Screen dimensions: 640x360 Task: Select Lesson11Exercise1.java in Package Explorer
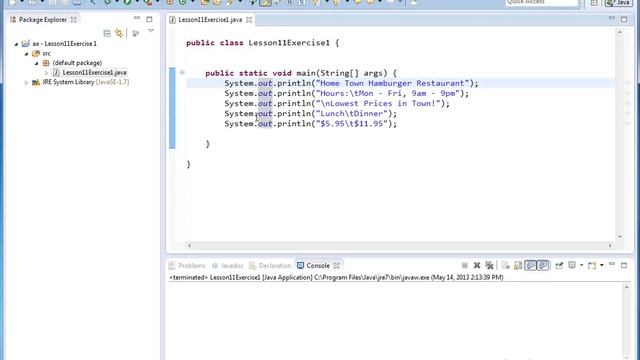94,73
